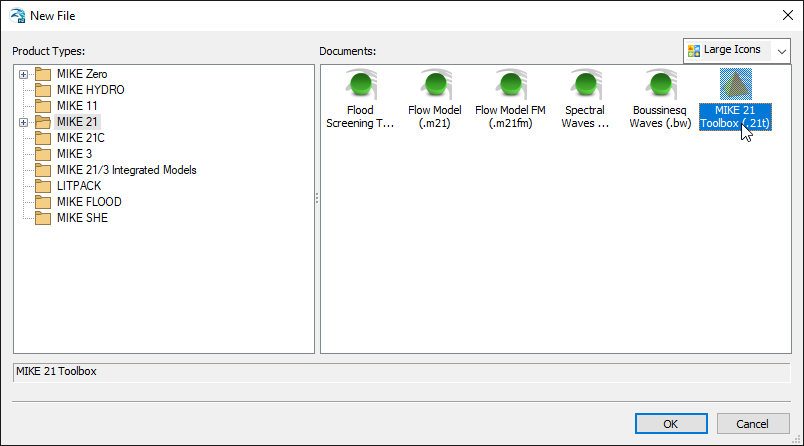
Task: Select the Boussinesq Waves (.bw) icon
Action: coord(660,86)
